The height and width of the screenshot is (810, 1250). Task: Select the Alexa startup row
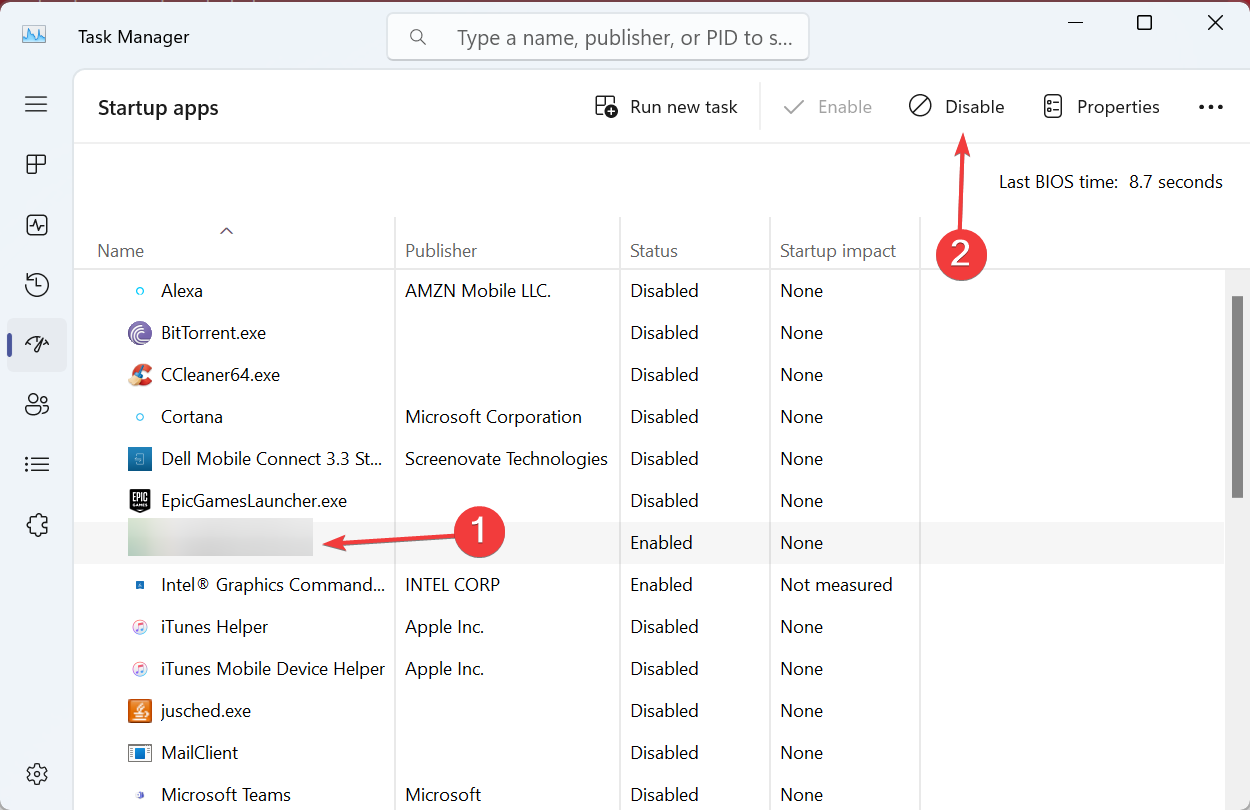(649, 291)
